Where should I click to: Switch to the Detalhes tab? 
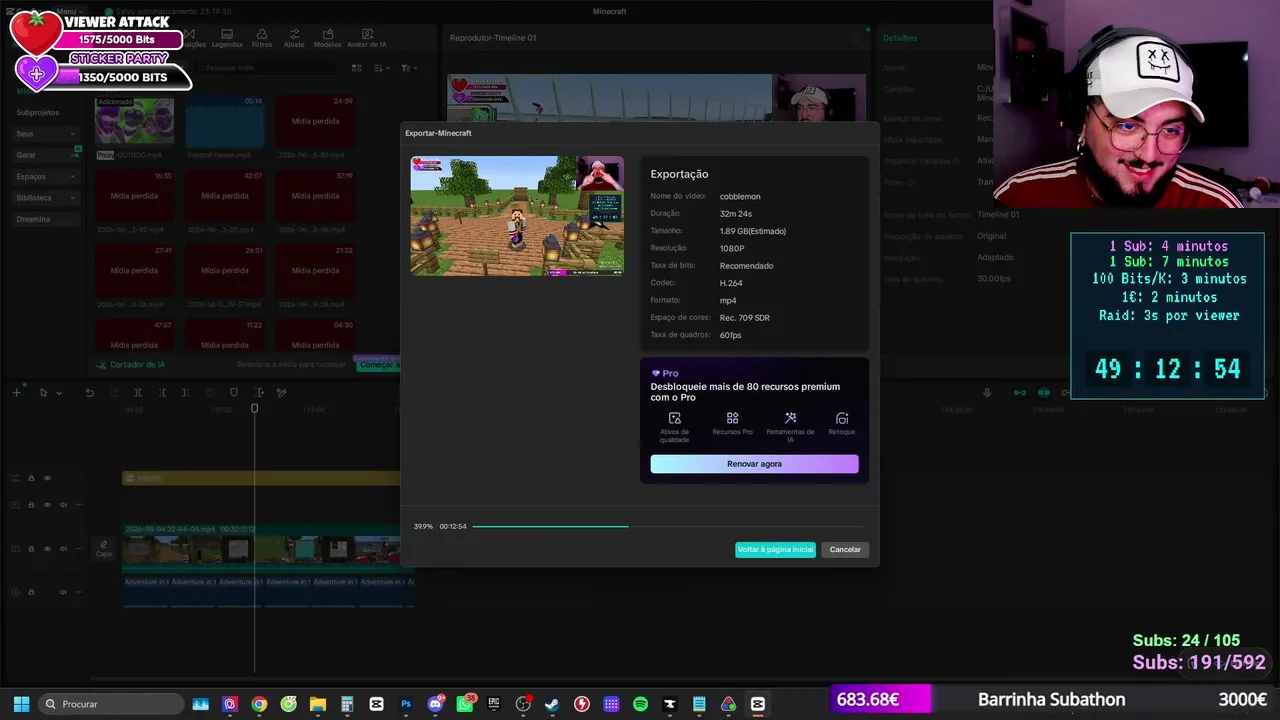click(900, 38)
